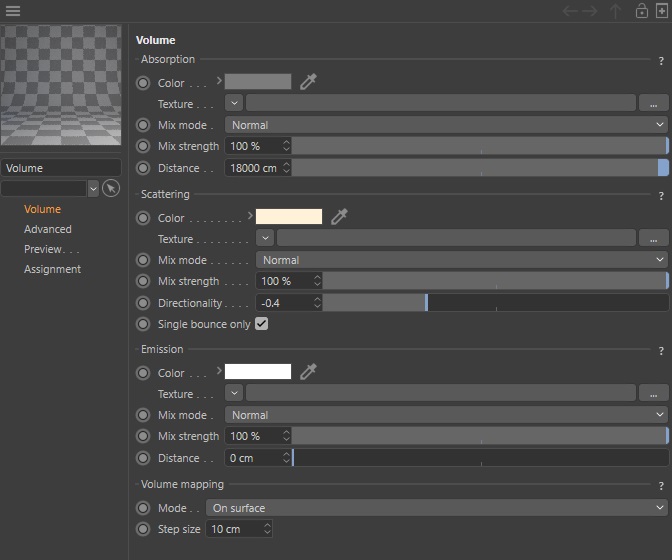Open the Assignment tab

(52, 269)
